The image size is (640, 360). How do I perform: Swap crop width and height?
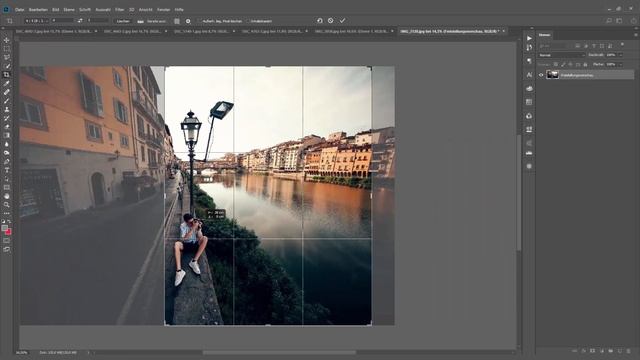tap(80, 20)
